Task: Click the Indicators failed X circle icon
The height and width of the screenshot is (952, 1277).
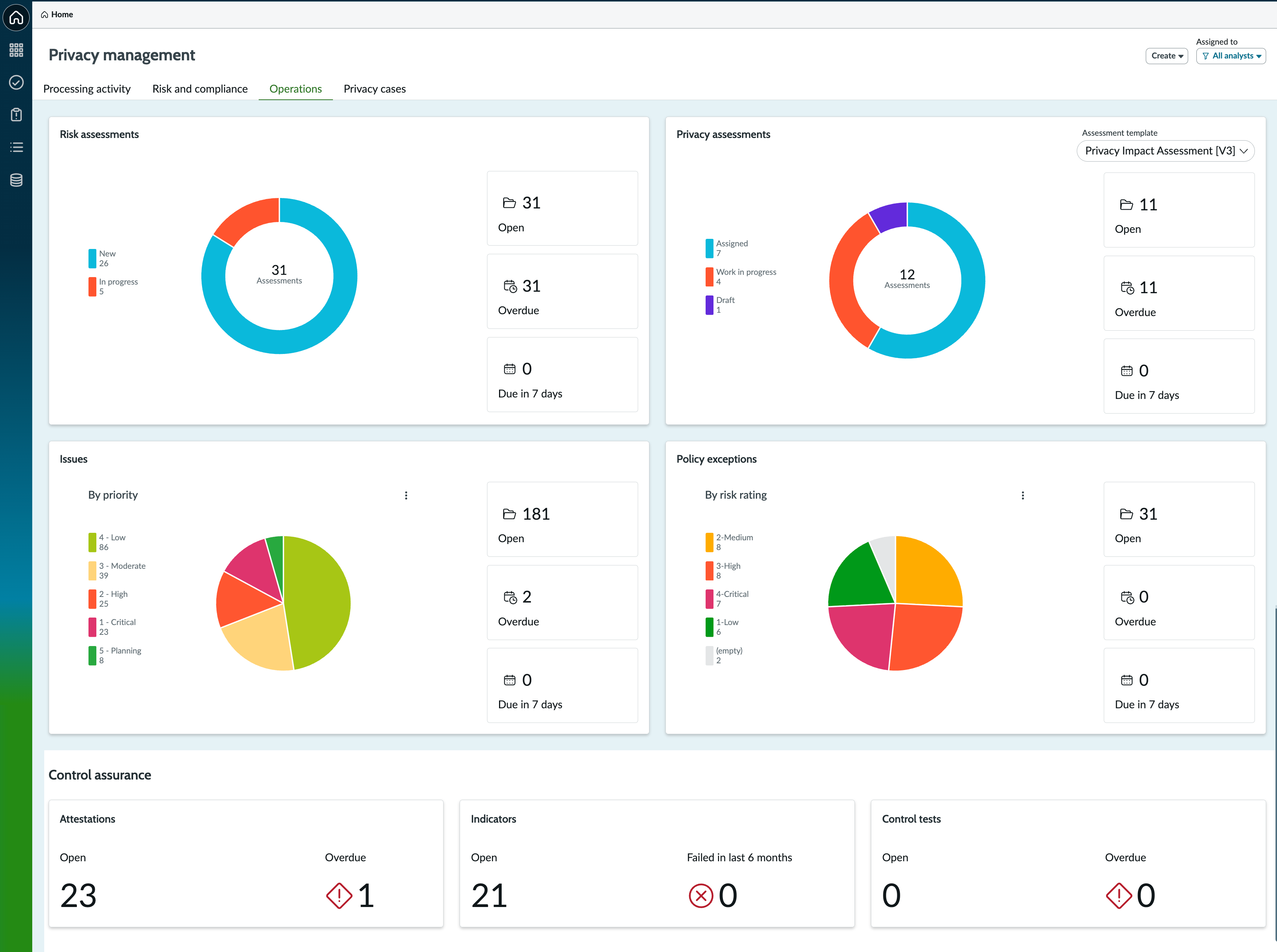Action: click(x=701, y=896)
